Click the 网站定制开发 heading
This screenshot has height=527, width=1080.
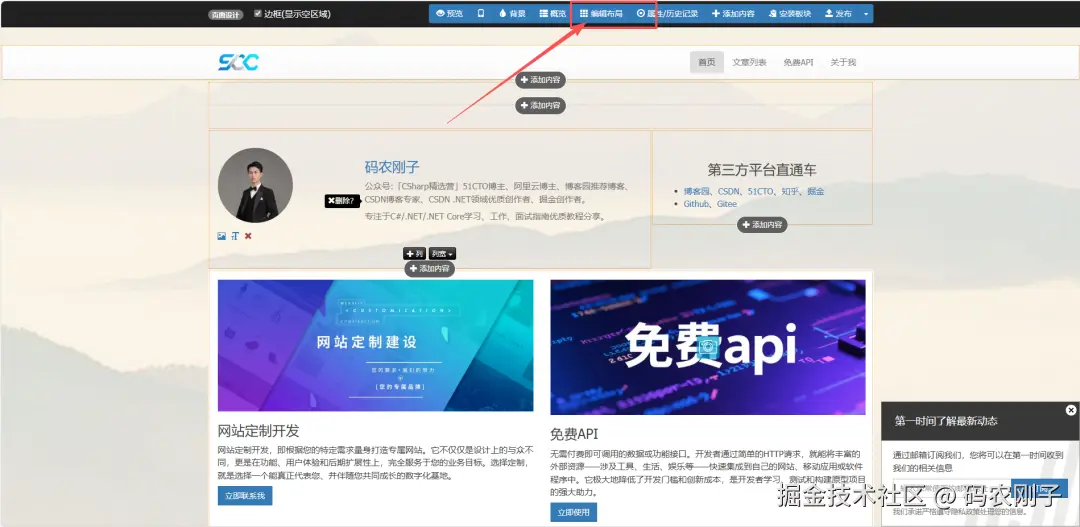[x=259, y=431]
